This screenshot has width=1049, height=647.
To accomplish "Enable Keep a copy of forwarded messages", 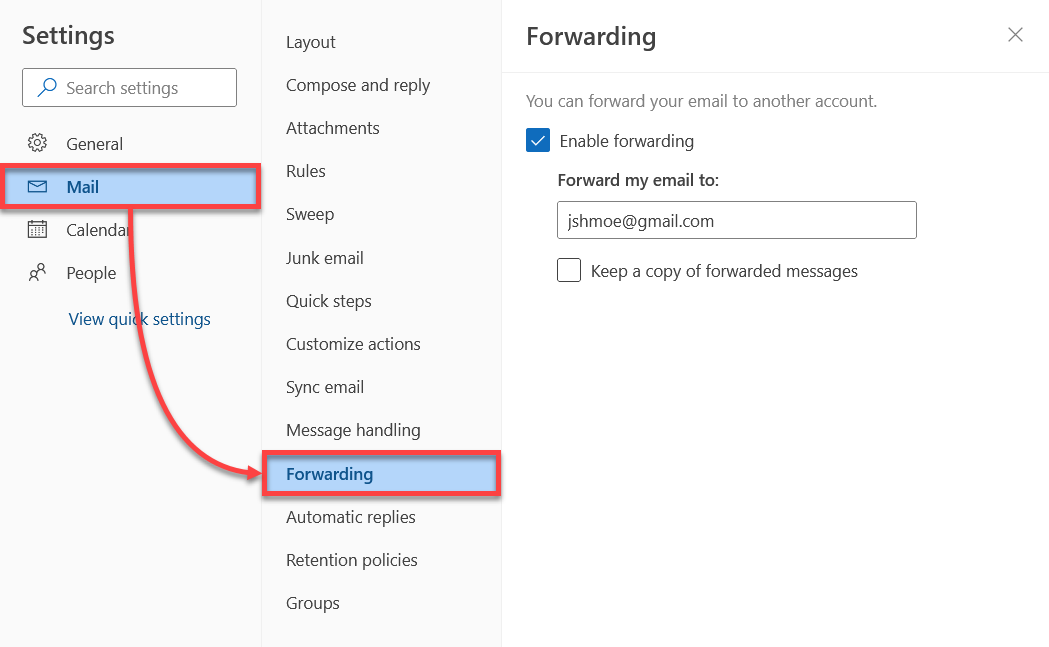I will [569, 270].
